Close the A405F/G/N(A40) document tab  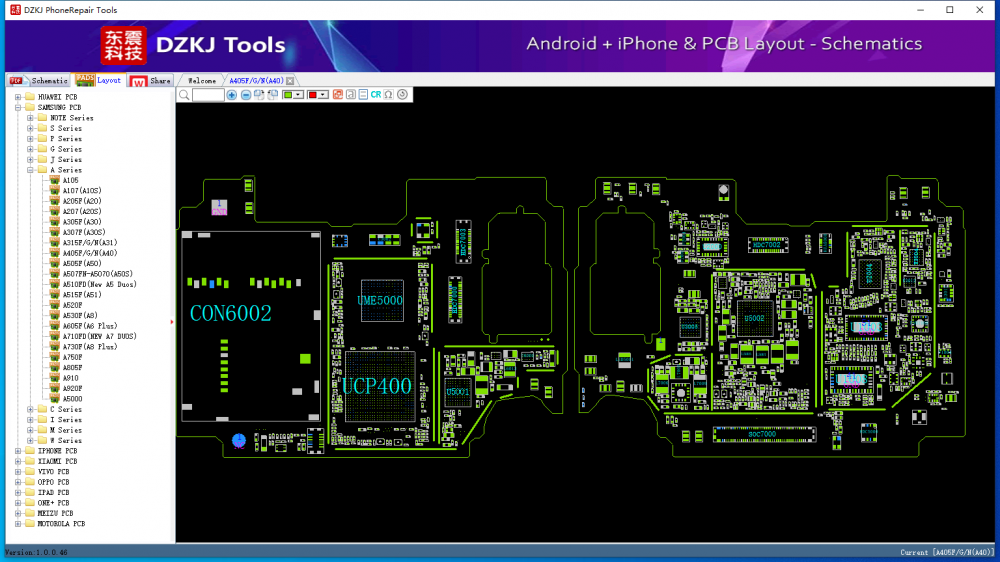(290, 80)
